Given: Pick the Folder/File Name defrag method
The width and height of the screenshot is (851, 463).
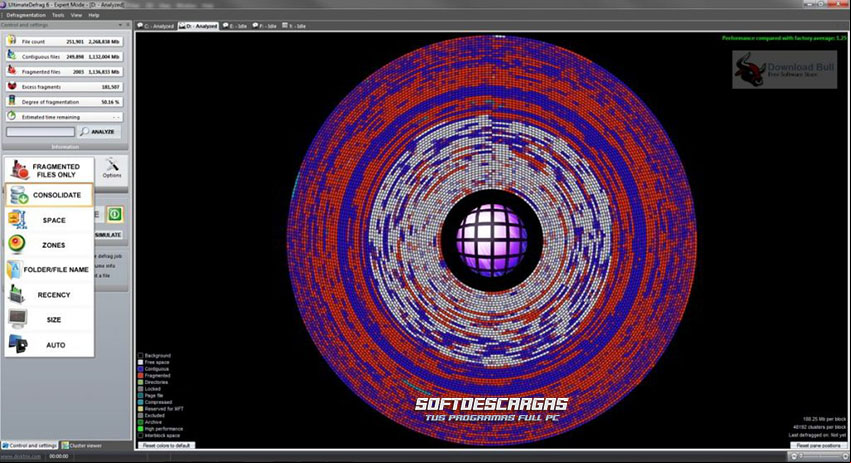Looking at the screenshot, I should coord(49,269).
